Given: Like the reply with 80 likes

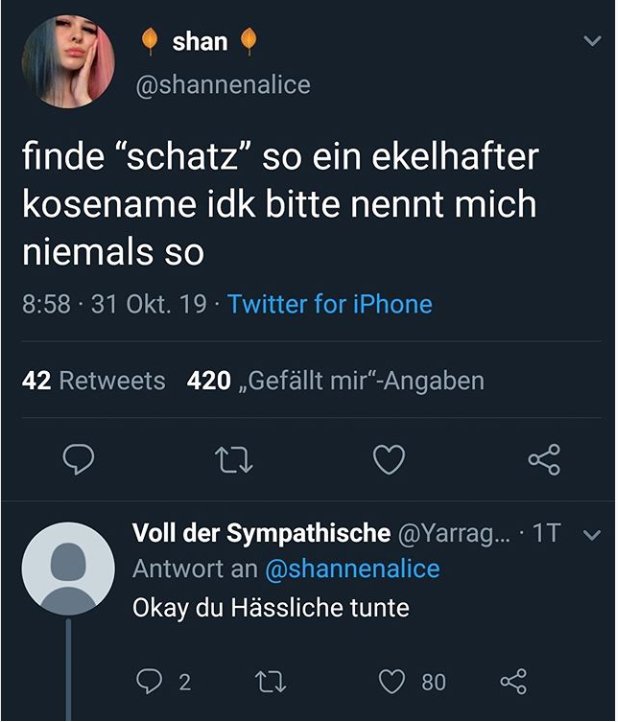Looking at the screenshot, I should 391,682.
